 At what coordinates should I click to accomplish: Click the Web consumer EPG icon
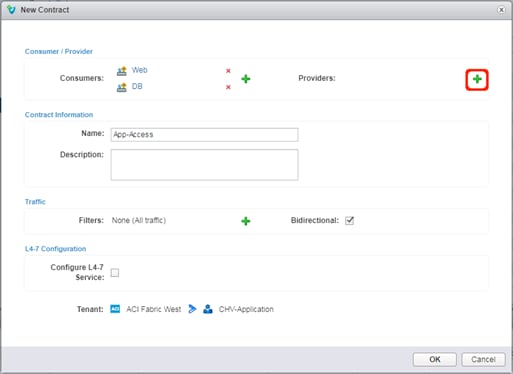(x=122, y=71)
